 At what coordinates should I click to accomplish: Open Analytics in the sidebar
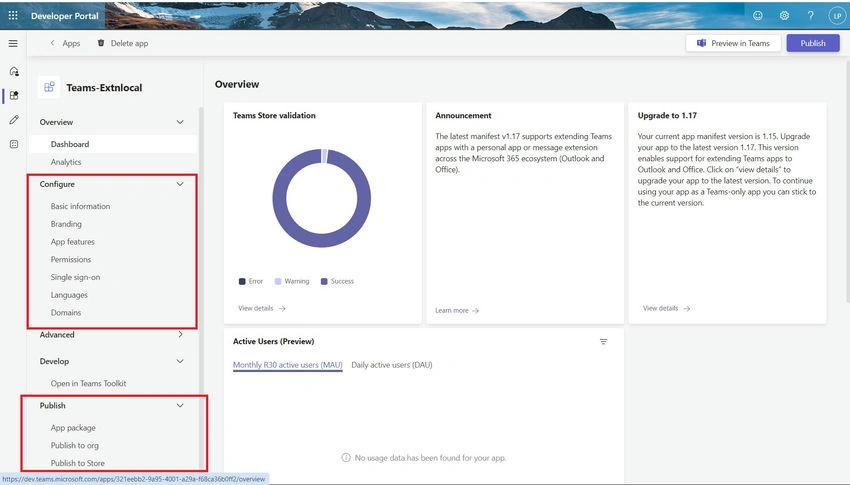pyautogui.click(x=66, y=162)
